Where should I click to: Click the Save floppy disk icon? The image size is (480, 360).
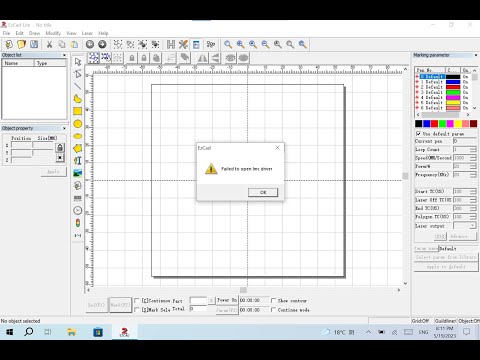tap(34, 44)
